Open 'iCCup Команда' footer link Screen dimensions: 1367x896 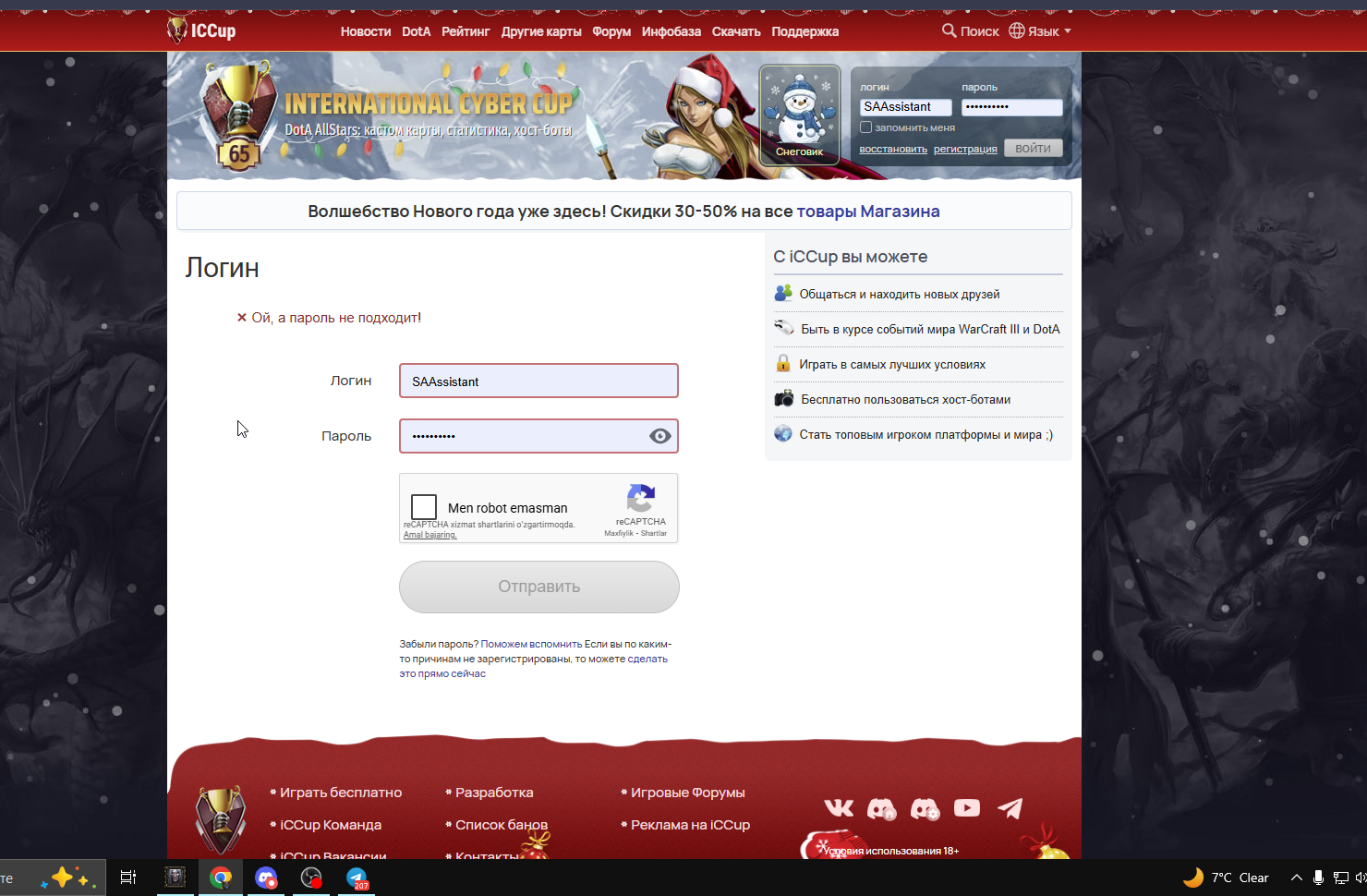tap(331, 825)
